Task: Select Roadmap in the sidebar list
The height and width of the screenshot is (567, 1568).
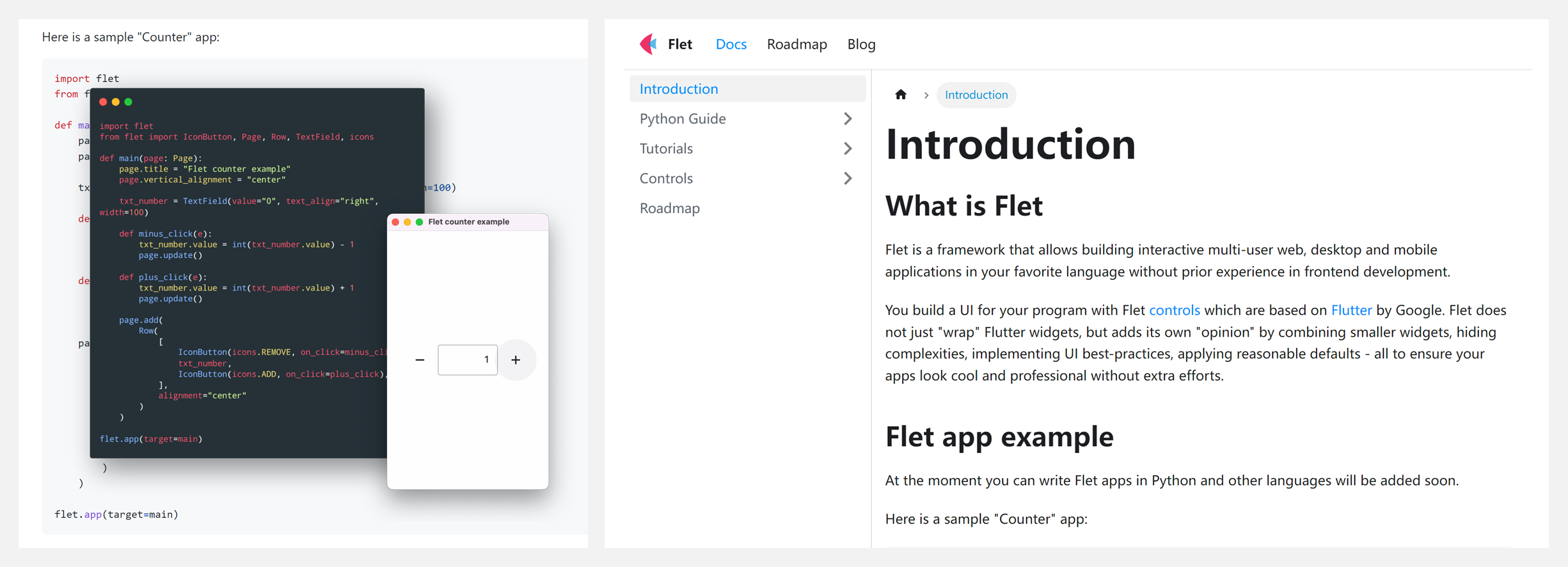Action: [670, 208]
